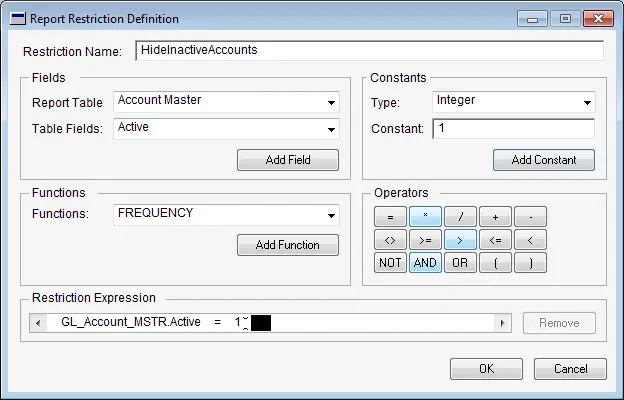Screen dimensions: 624x400
Task: Open the Report Table dropdown
Action: (330, 102)
